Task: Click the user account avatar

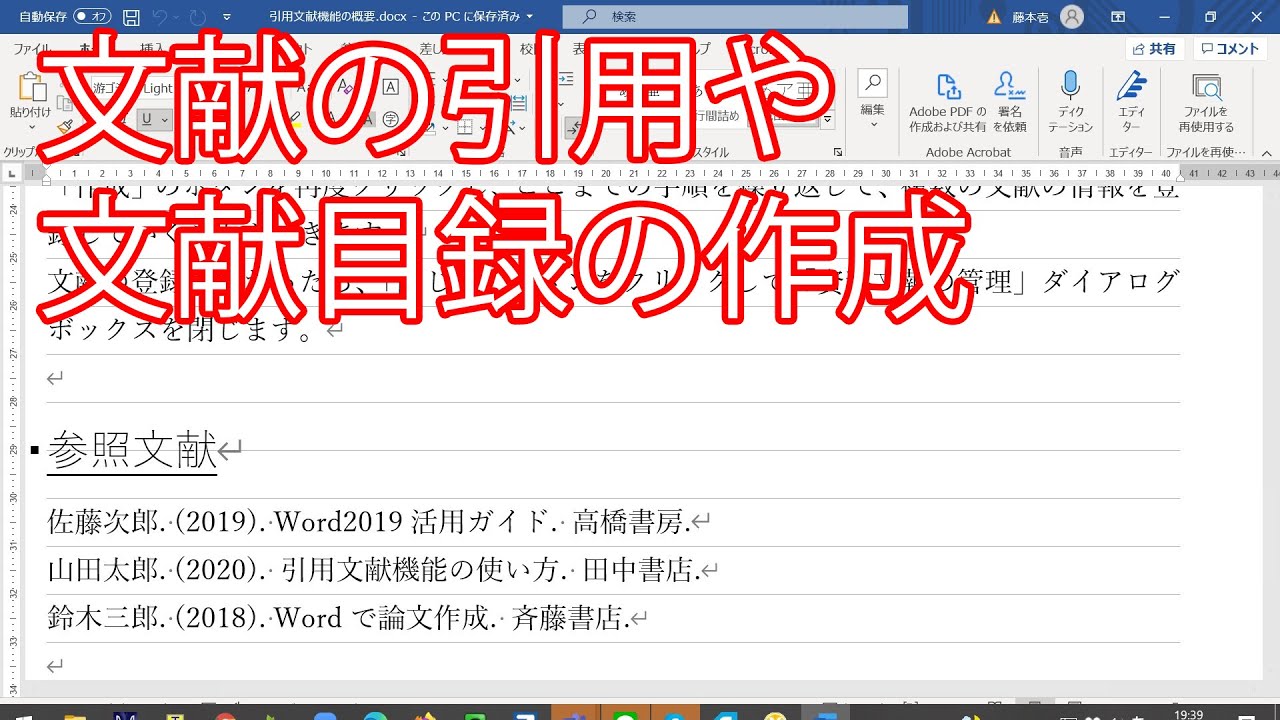Action: tap(1071, 17)
